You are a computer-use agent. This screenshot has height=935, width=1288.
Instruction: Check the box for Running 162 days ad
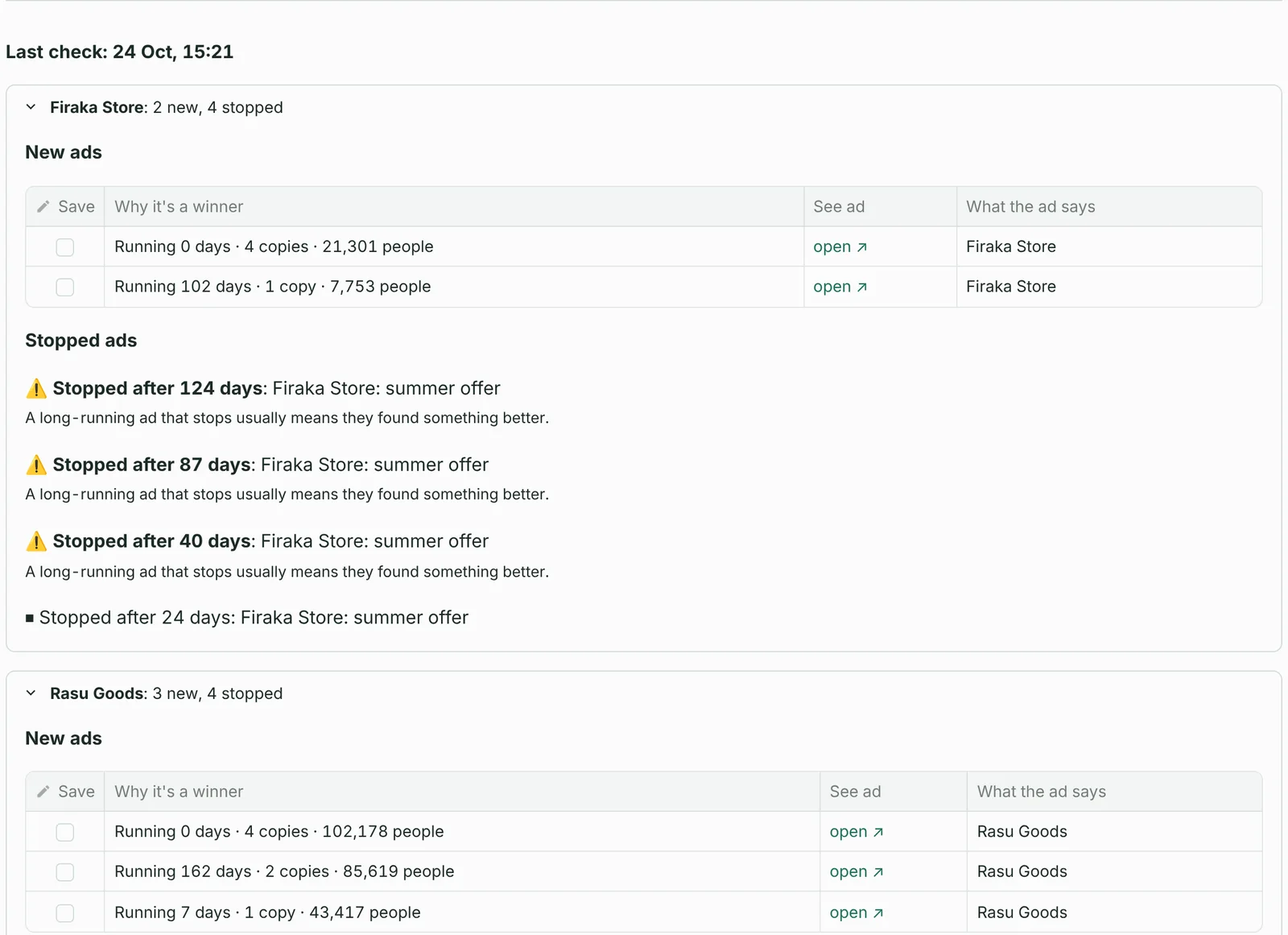coord(65,872)
